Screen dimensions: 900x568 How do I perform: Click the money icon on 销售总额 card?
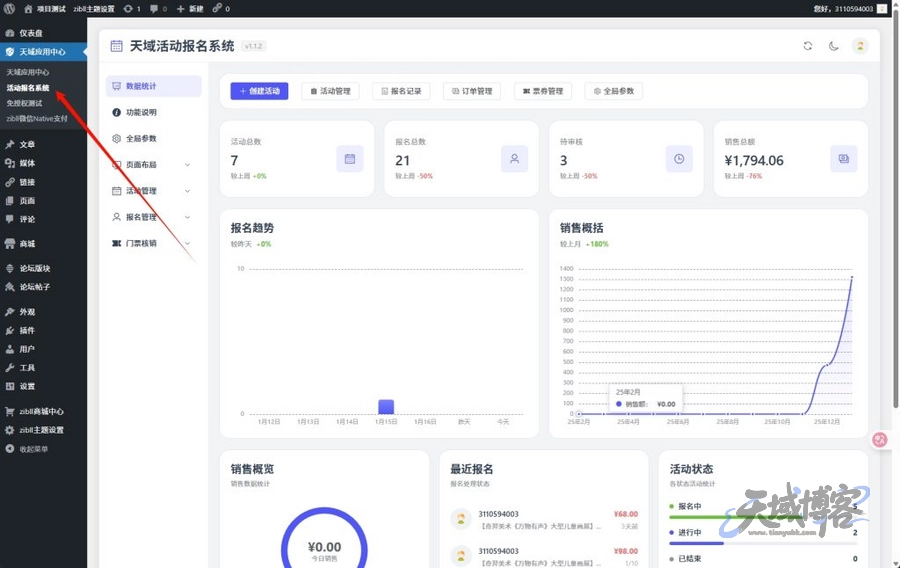pyautogui.click(x=844, y=159)
